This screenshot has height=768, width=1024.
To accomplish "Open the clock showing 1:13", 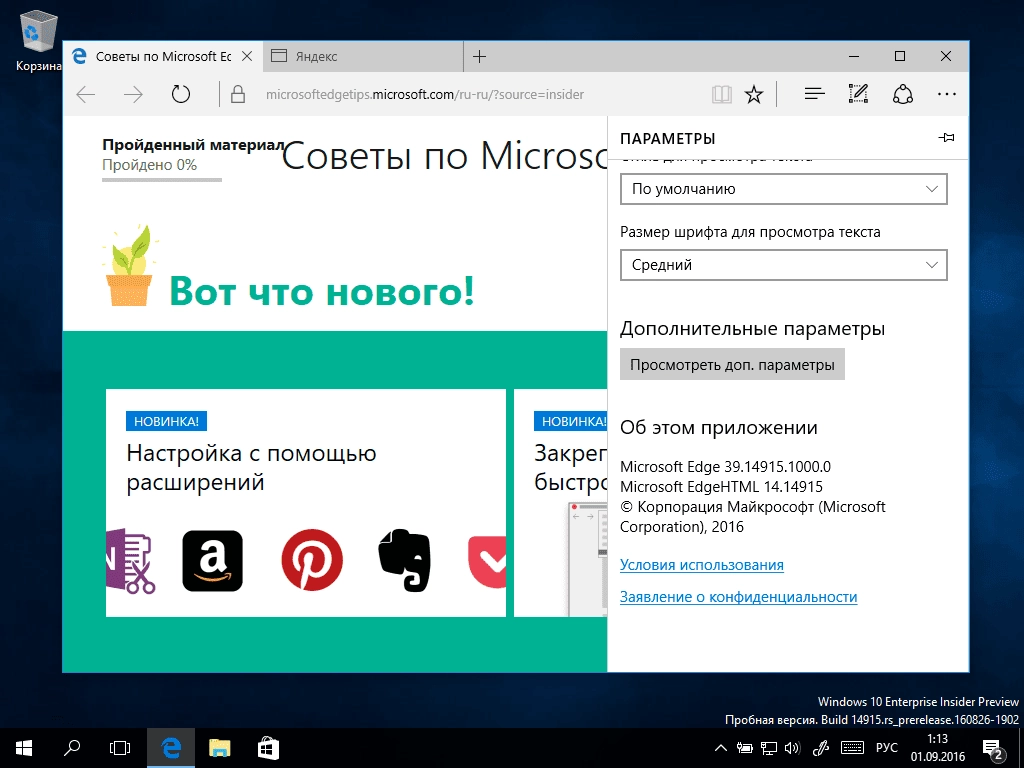I will click(938, 748).
